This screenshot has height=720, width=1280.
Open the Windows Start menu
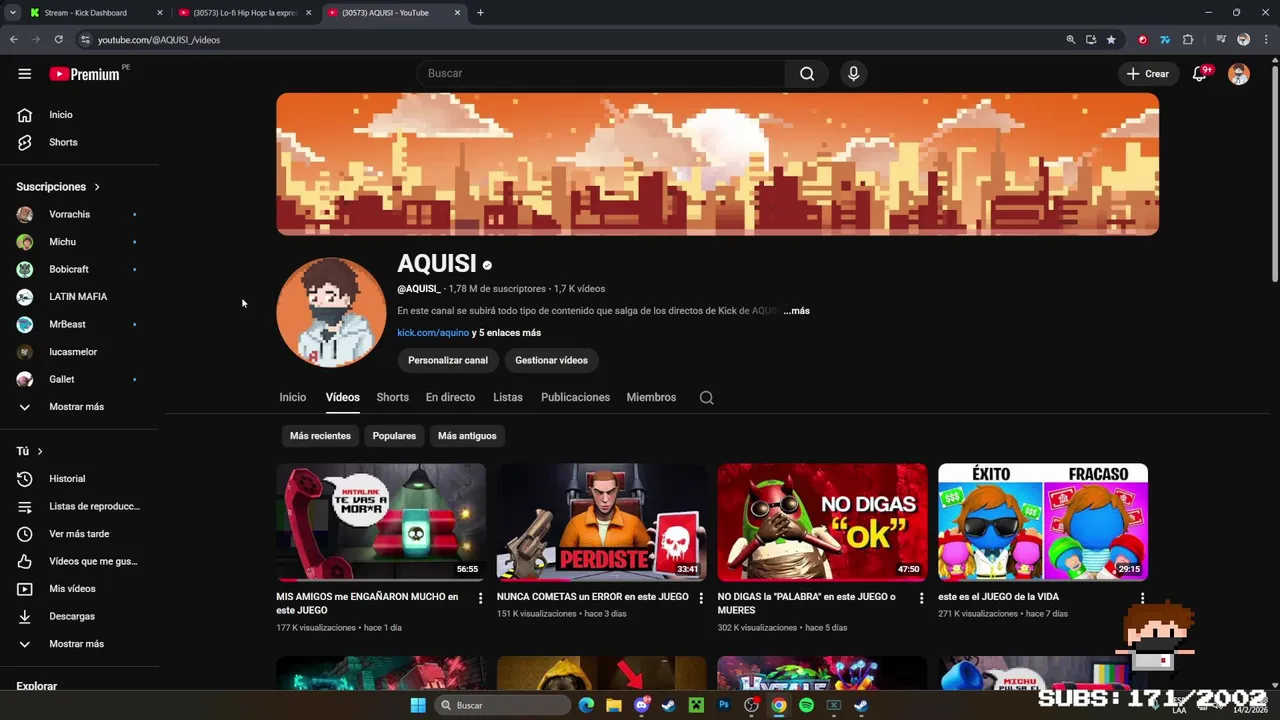(x=418, y=705)
